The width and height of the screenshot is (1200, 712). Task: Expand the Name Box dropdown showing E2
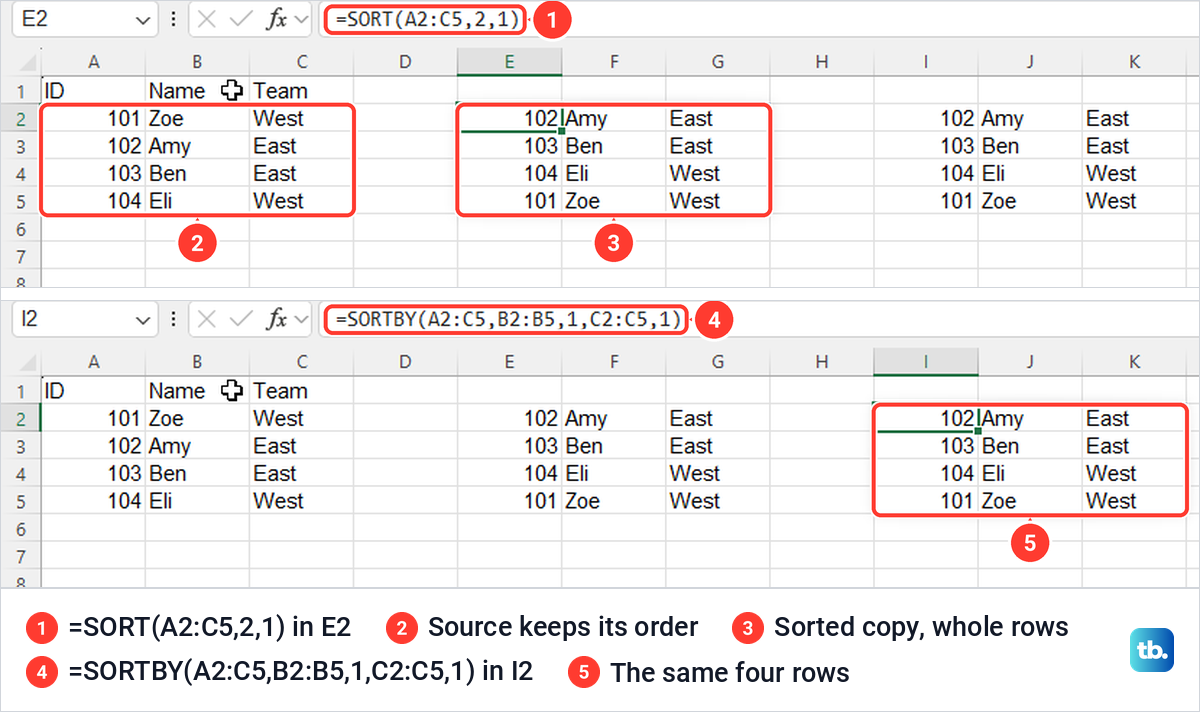(x=141, y=19)
